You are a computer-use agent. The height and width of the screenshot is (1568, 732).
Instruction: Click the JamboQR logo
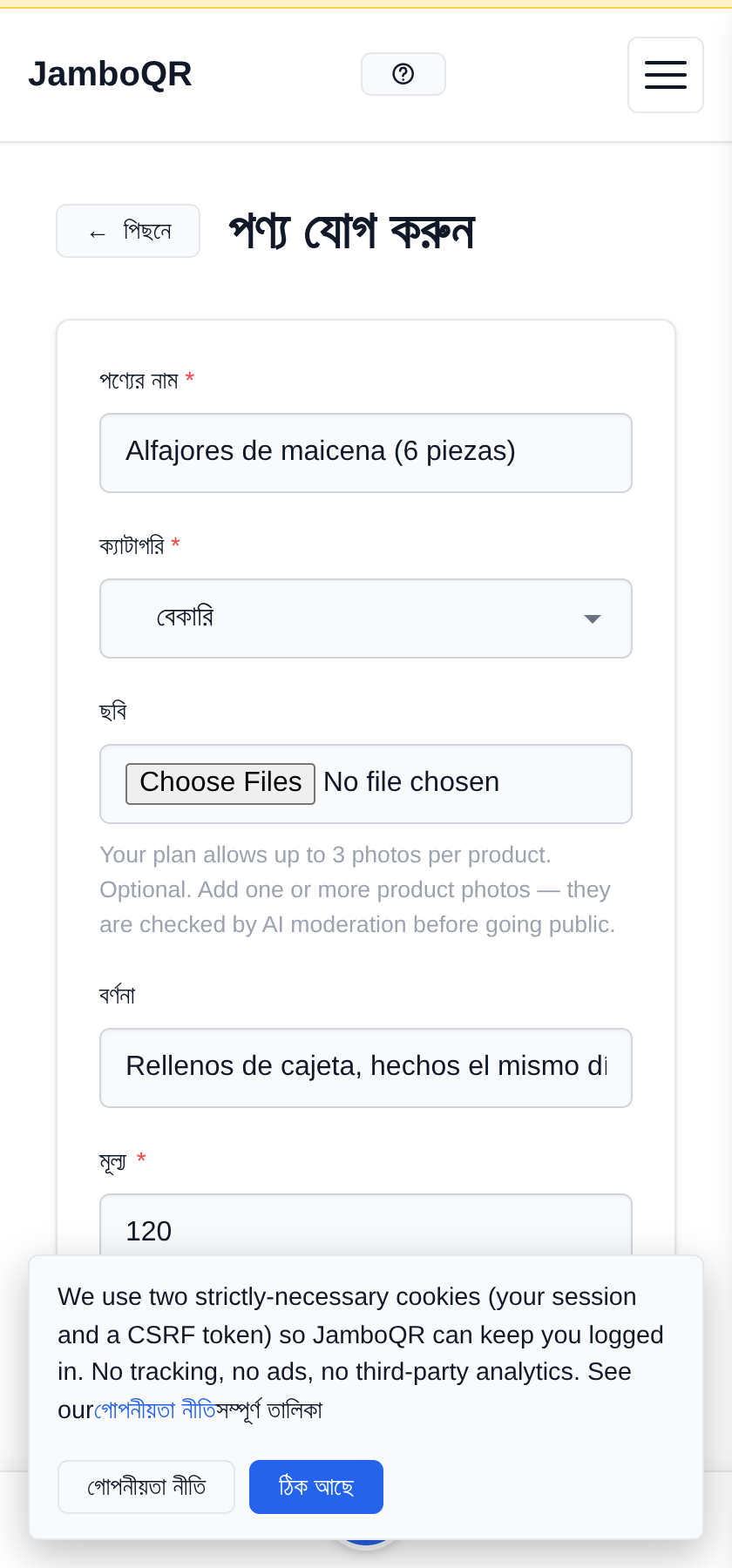click(110, 74)
